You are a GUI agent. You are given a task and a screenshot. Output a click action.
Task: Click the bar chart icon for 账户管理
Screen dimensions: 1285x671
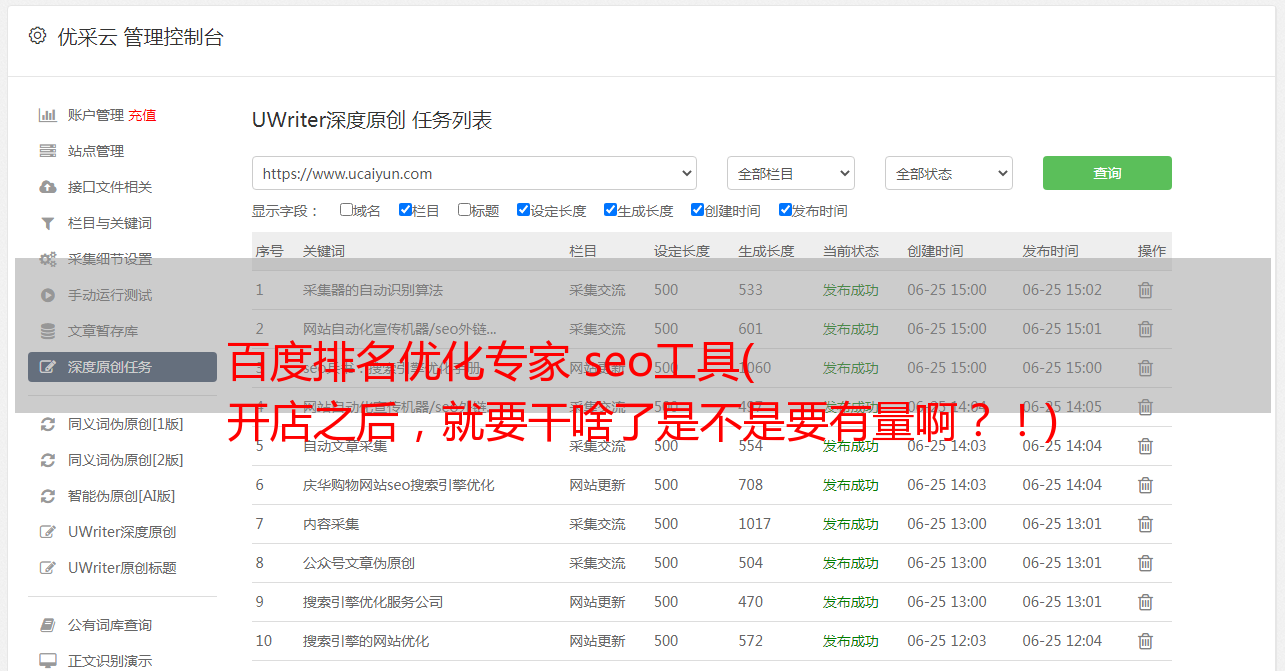[x=47, y=115]
